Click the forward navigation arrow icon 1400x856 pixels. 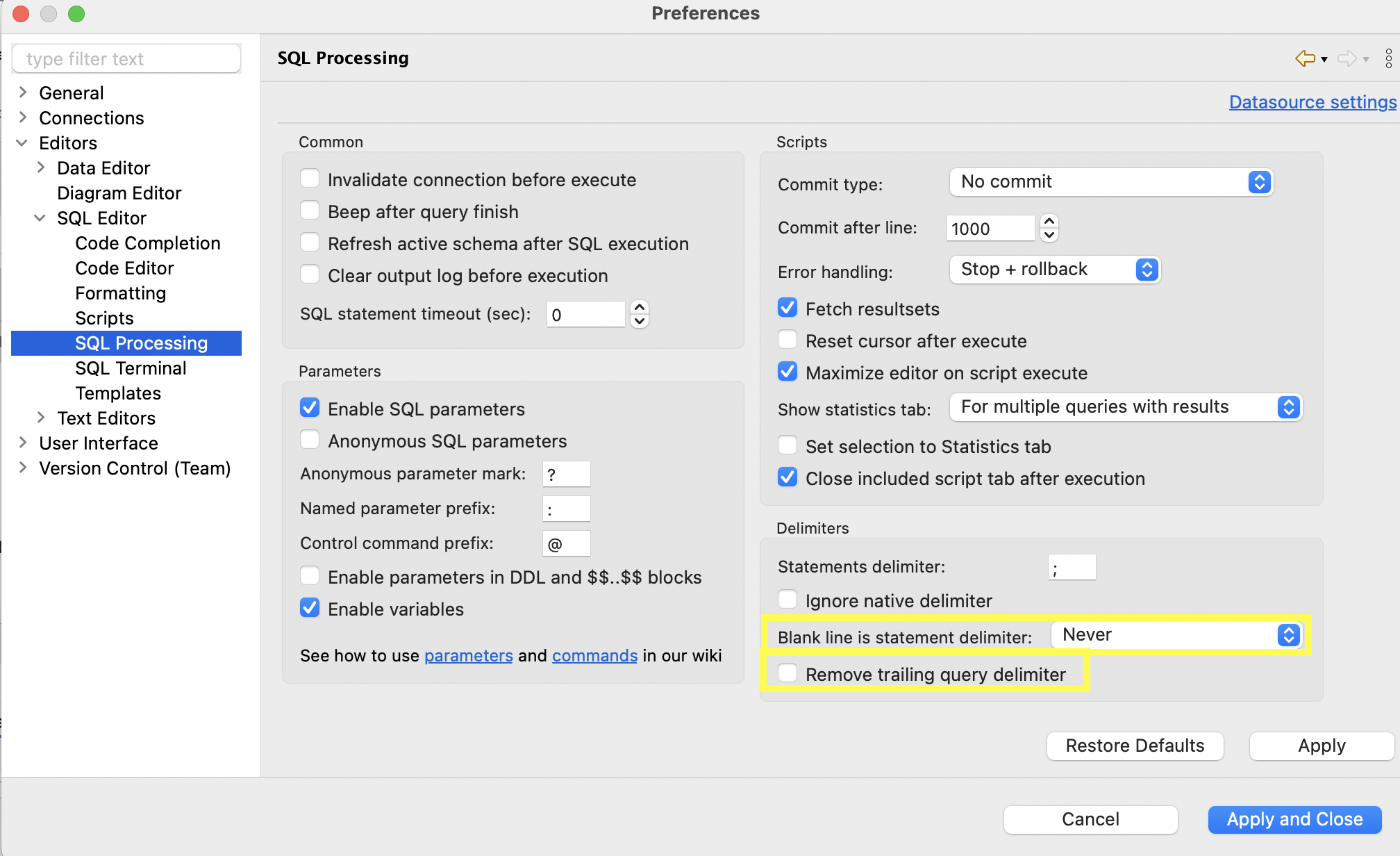(x=1347, y=58)
